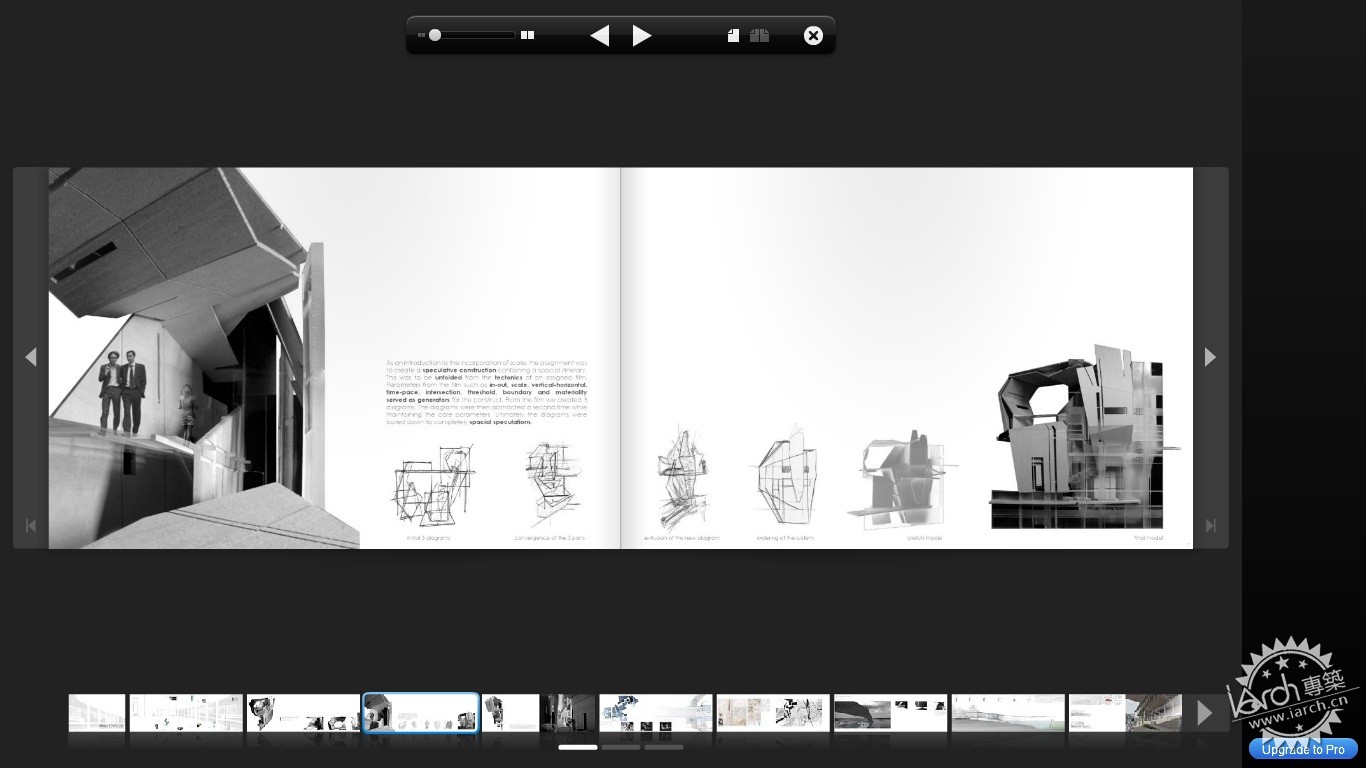Open the first single-page cover thumbnail
Image resolution: width=1366 pixels, height=768 pixels.
pos(97,713)
